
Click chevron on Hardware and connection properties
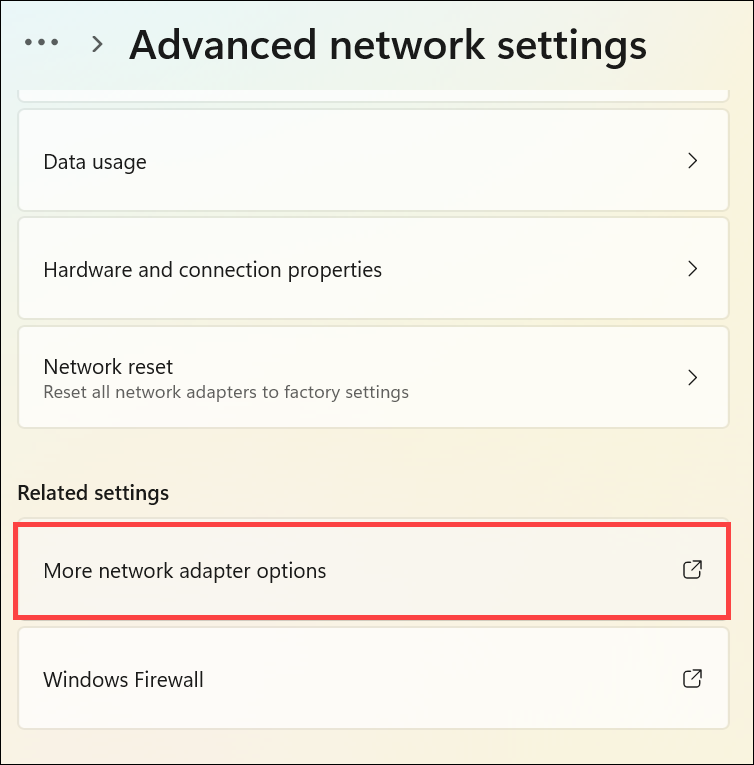692,269
